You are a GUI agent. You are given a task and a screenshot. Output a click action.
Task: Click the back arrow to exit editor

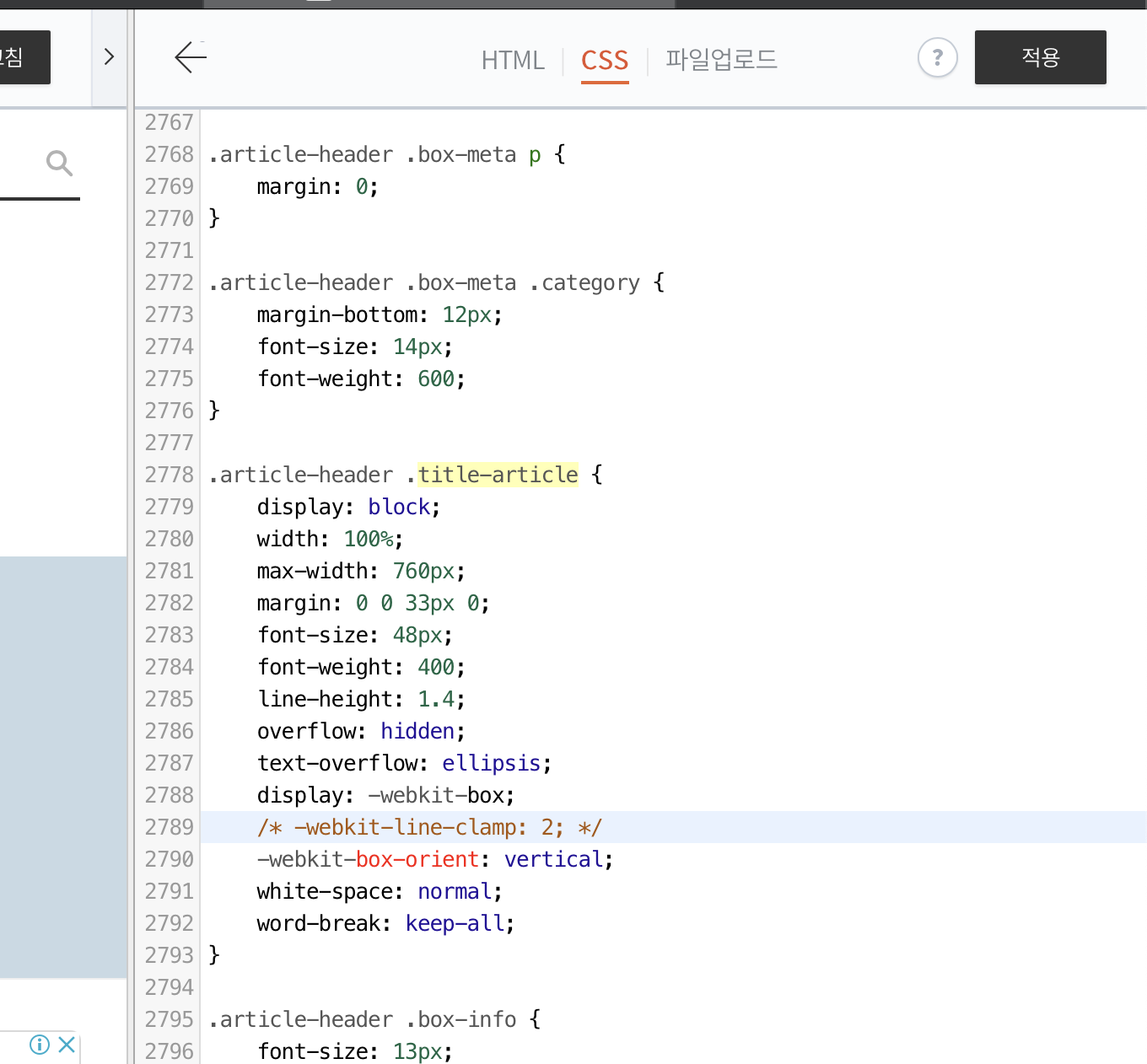click(x=190, y=57)
